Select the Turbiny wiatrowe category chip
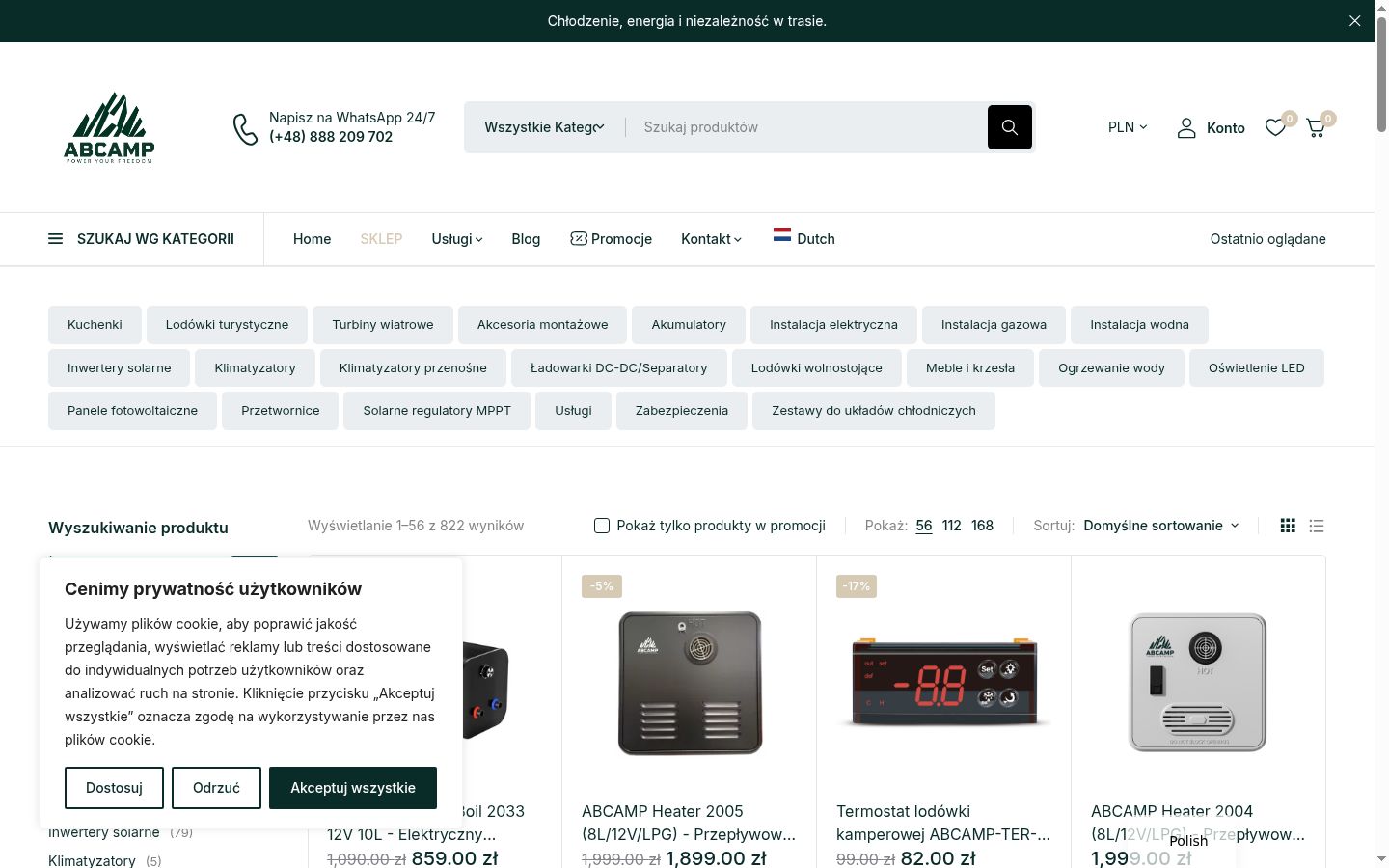This screenshot has width=1389, height=868. 383,325
